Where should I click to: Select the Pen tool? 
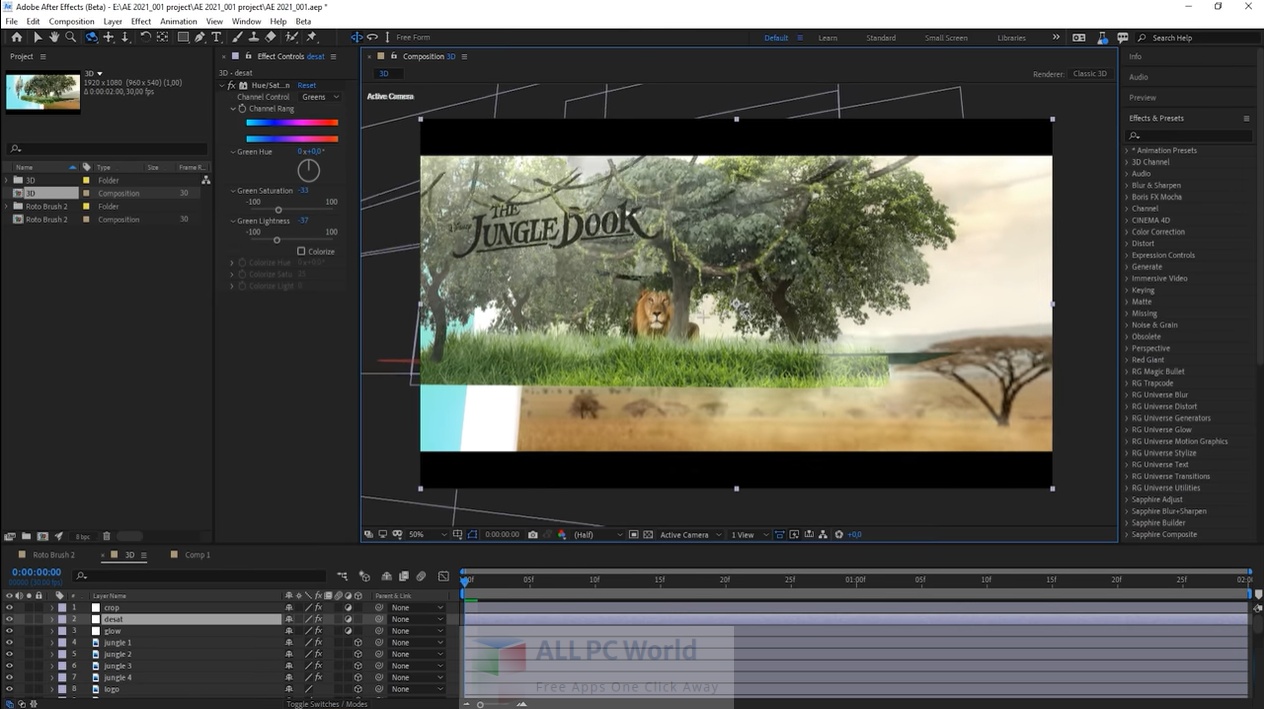click(x=200, y=37)
